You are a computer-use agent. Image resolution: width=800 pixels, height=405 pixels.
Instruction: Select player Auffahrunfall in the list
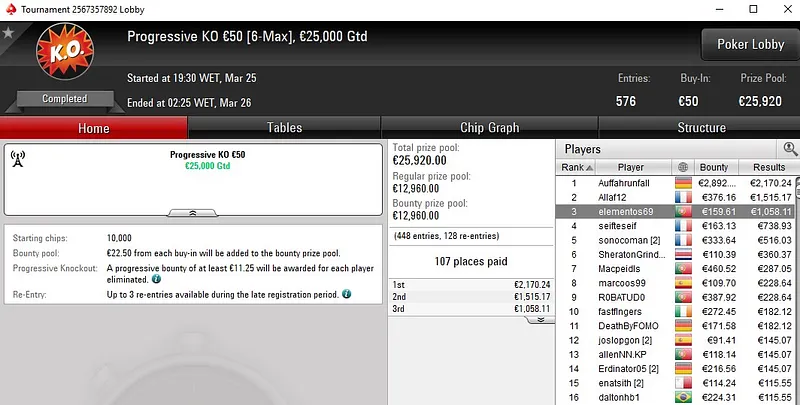(624, 183)
